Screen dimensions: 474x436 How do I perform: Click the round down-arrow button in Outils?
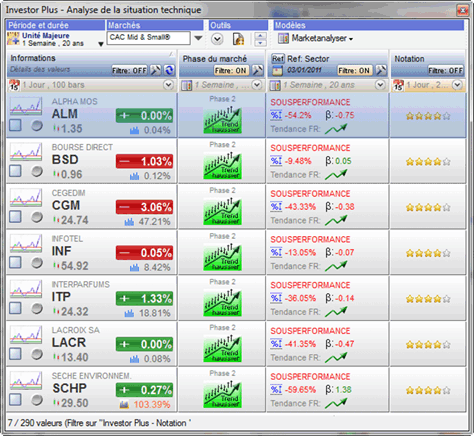(217, 39)
